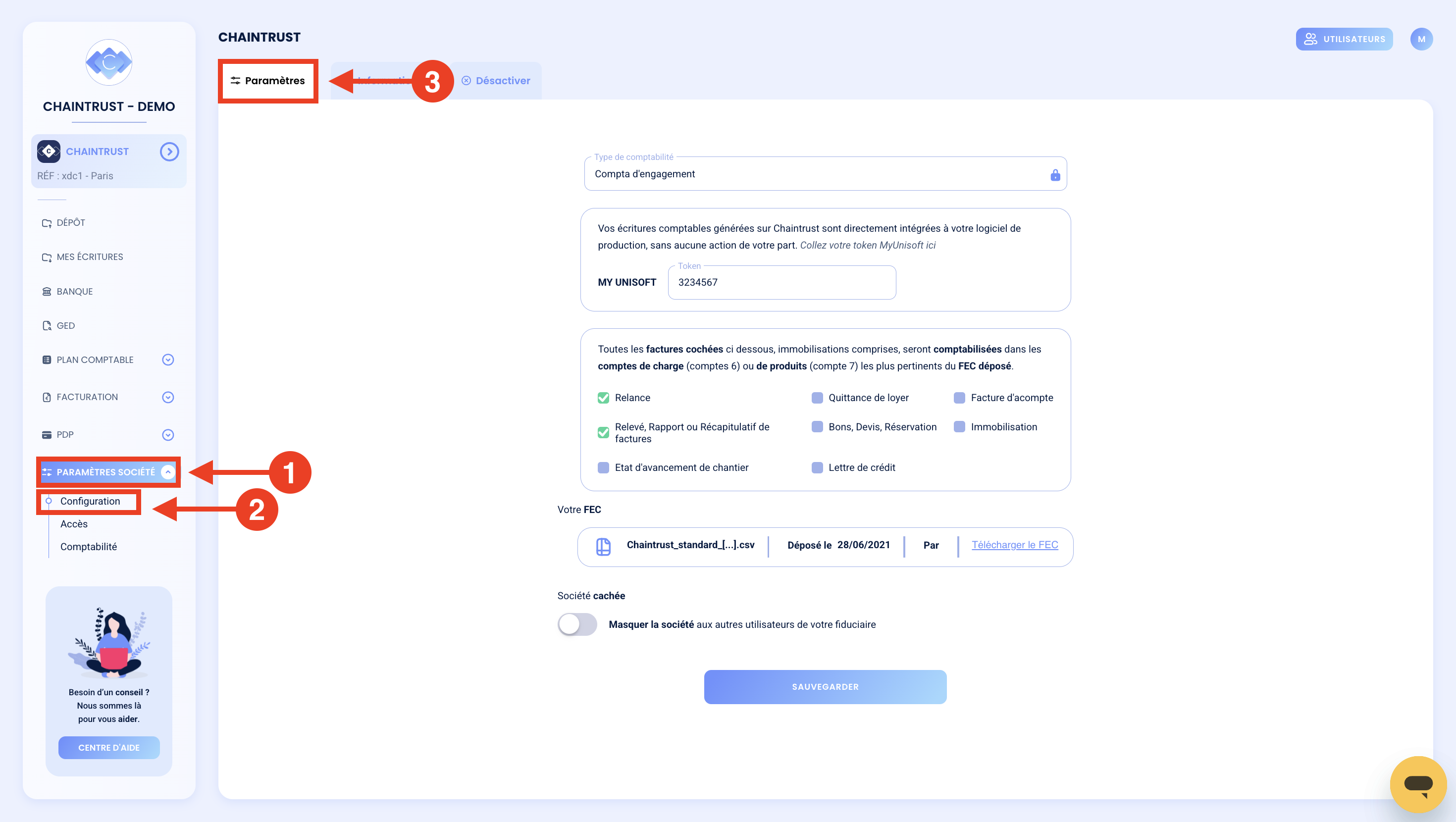Collapse the Paramètres société chevron
This screenshot has height=822, width=1456.
pos(168,472)
